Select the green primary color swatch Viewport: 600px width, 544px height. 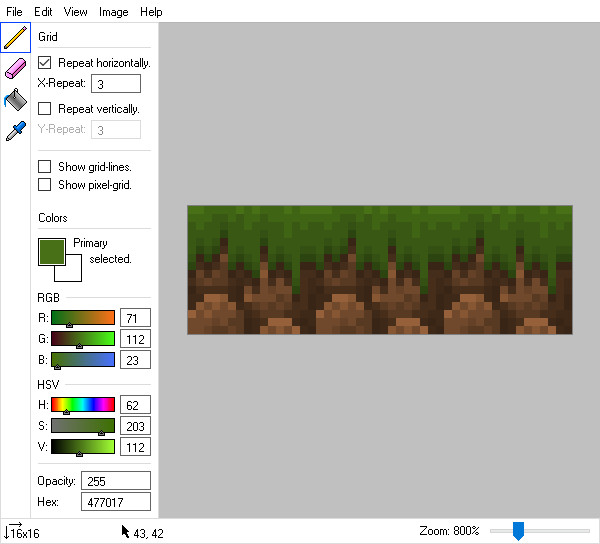[x=52, y=252]
